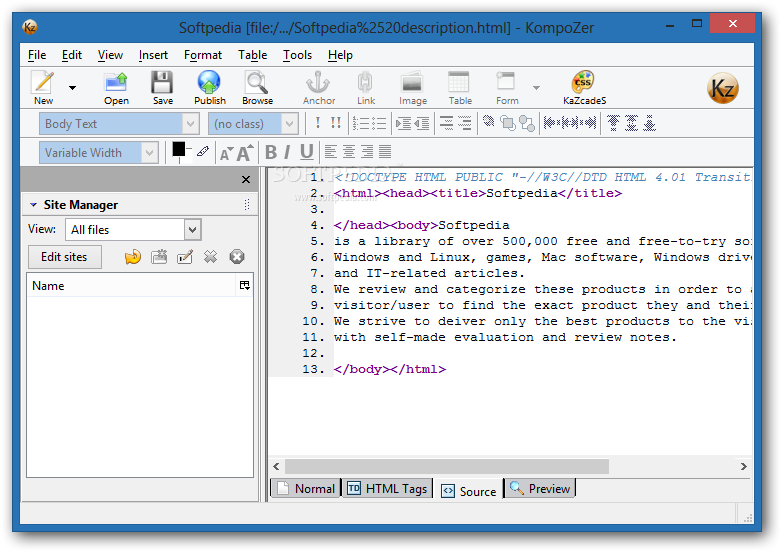Justify text alignment
This screenshot has width=782, height=552.
coord(385,152)
